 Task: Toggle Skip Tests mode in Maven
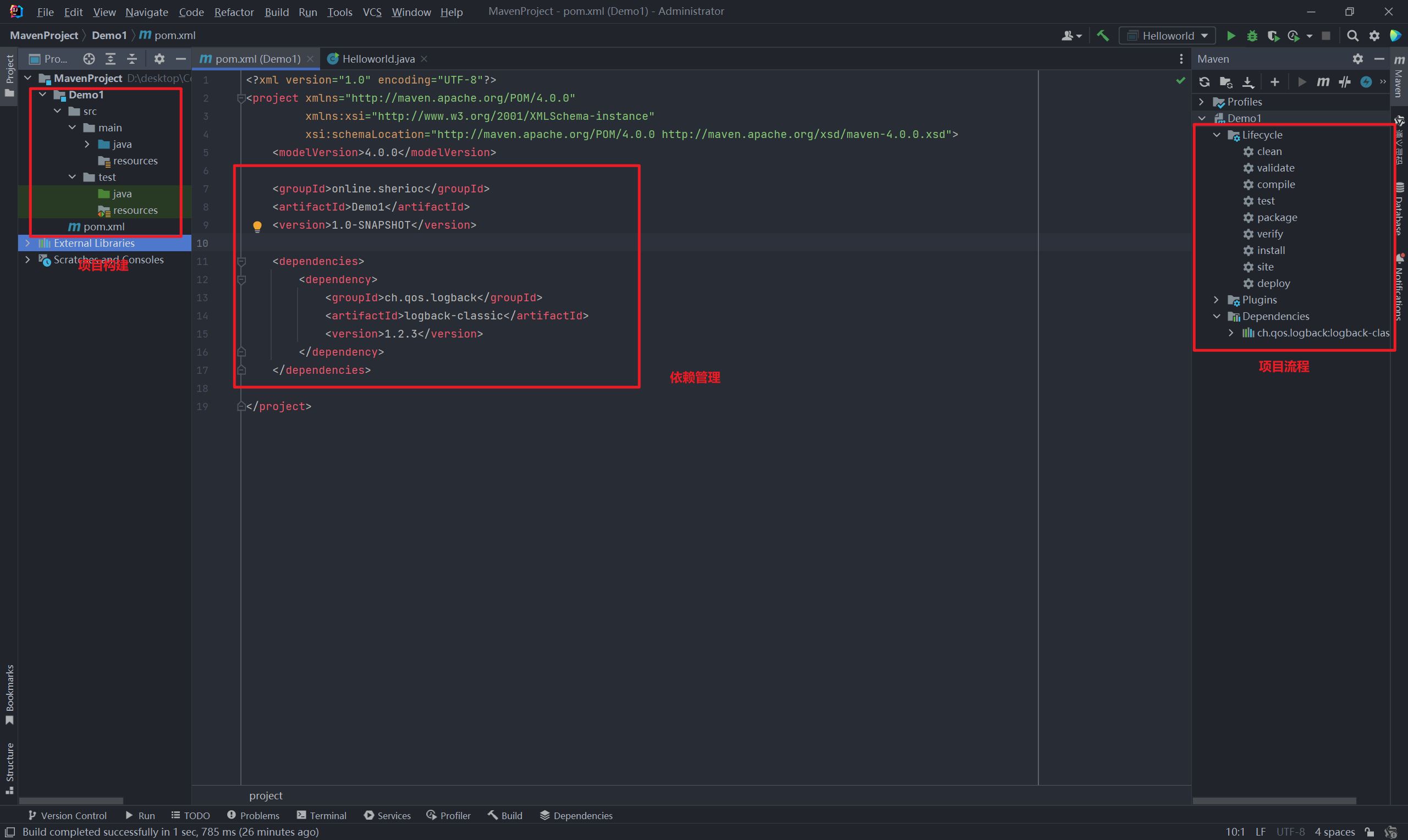click(1366, 82)
